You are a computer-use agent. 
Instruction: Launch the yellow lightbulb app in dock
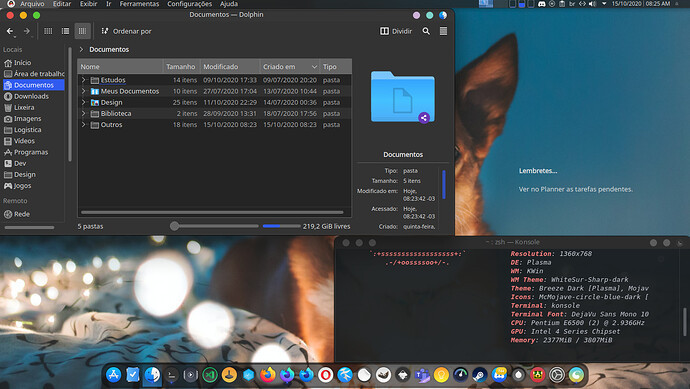point(441,375)
